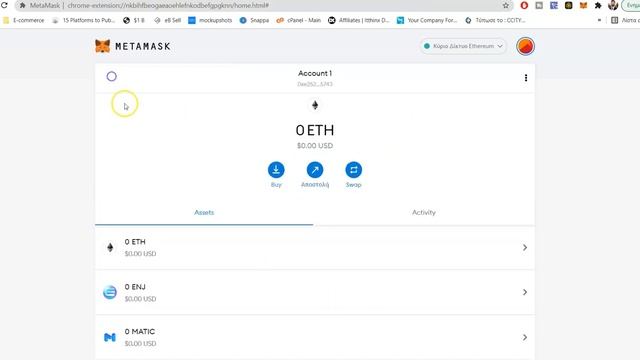Click the Ethereum icon in ETH row

tap(110, 247)
